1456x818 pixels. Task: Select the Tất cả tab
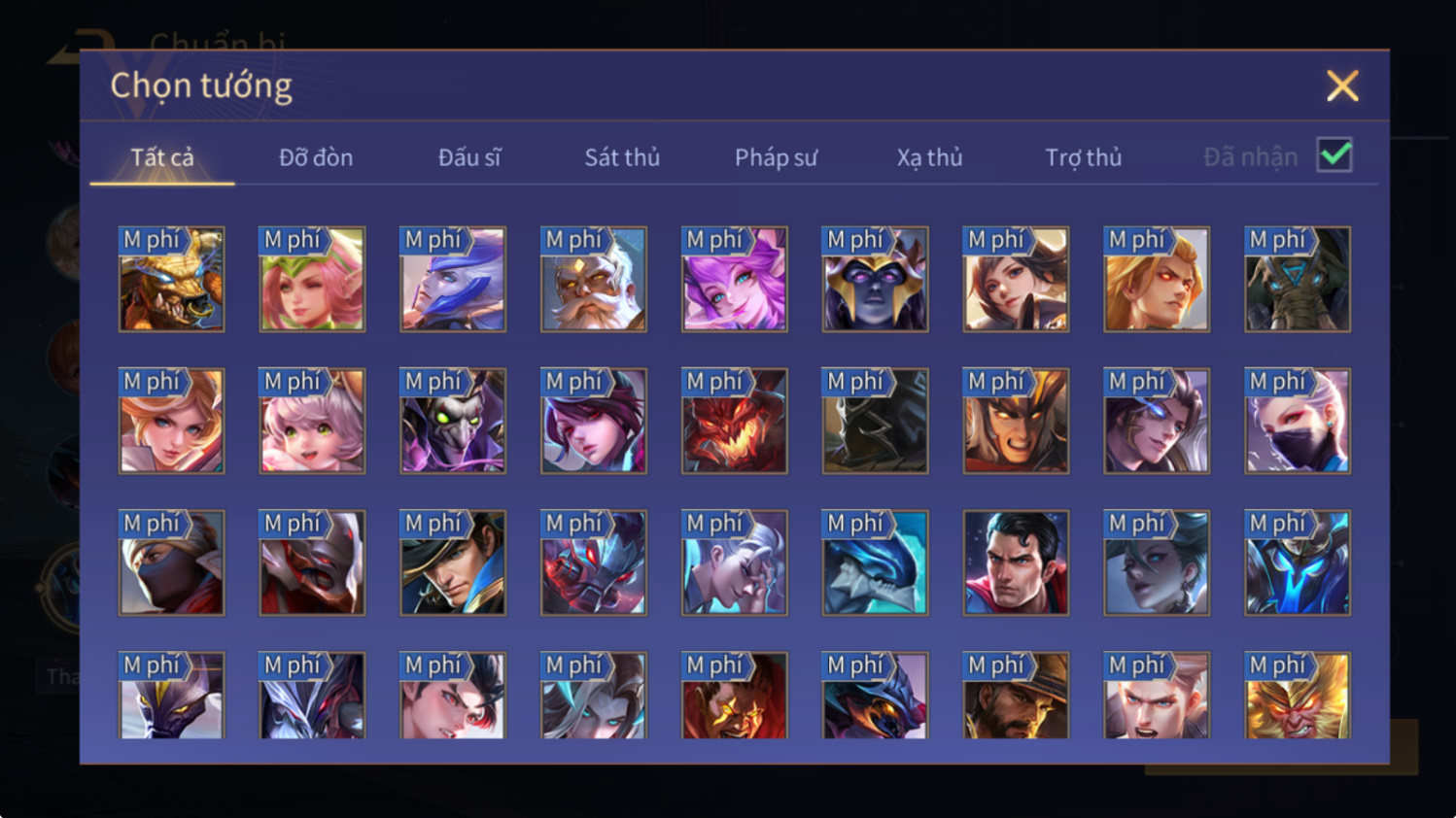(x=162, y=157)
